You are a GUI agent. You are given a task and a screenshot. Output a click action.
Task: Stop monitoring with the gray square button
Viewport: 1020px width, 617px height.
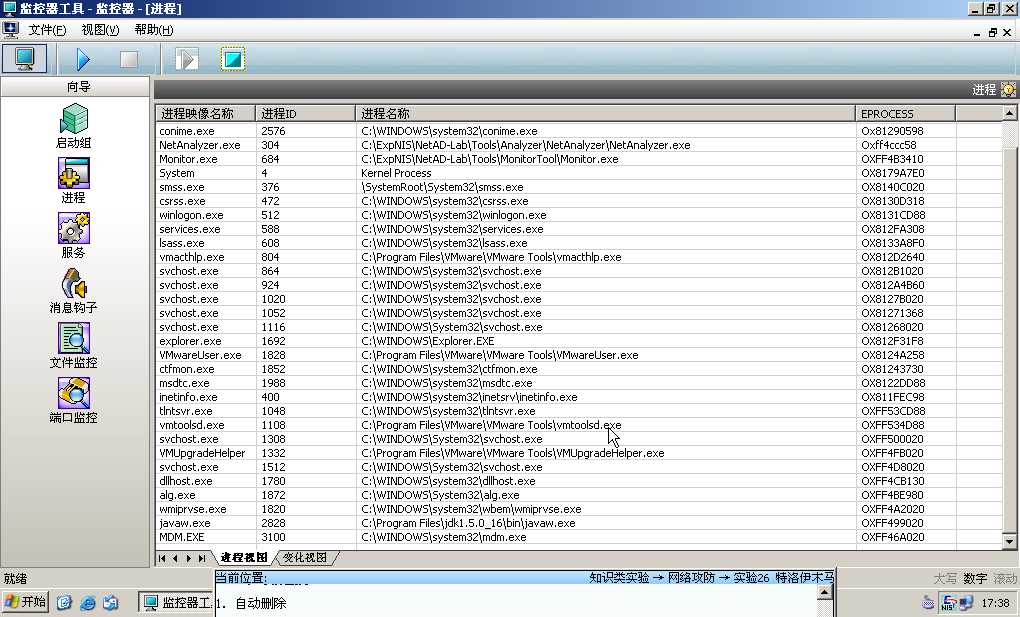[129, 59]
